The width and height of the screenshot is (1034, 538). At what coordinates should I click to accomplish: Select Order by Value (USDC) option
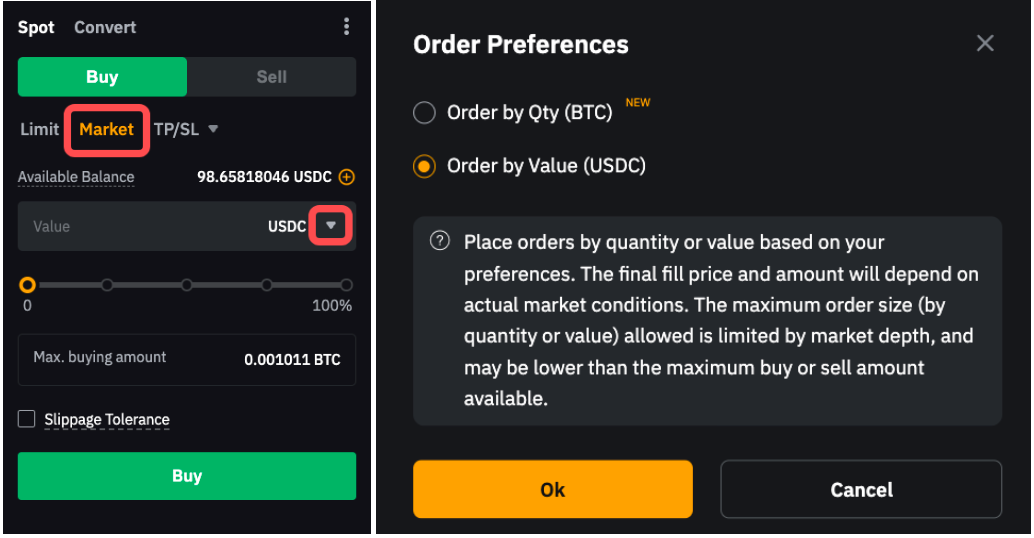tap(425, 166)
